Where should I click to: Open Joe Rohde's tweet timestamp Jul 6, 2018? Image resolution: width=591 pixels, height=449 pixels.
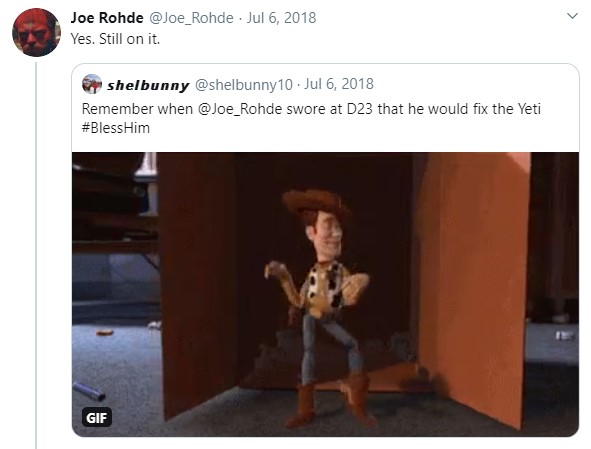tap(281, 18)
